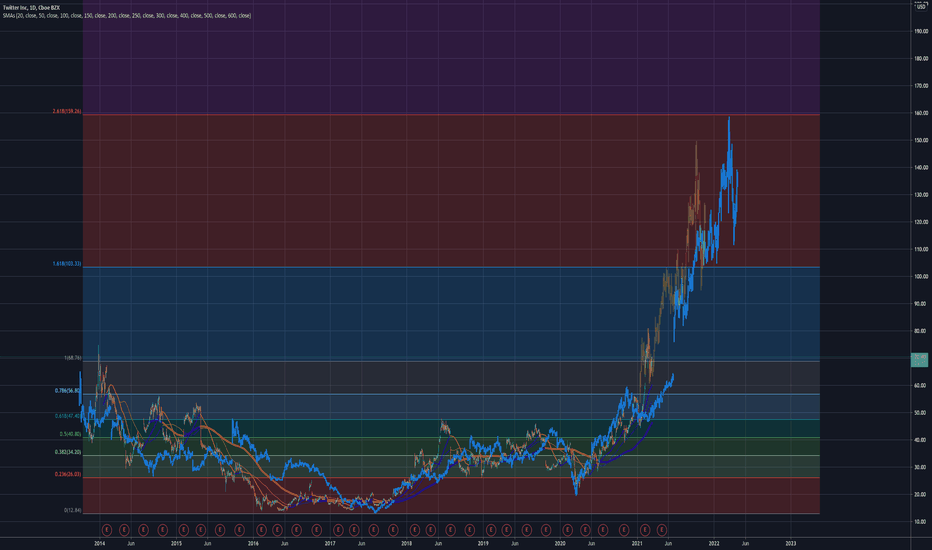Click the 2019 label on time axis
Screen dimensions: 932x550
pyautogui.click(x=483, y=543)
